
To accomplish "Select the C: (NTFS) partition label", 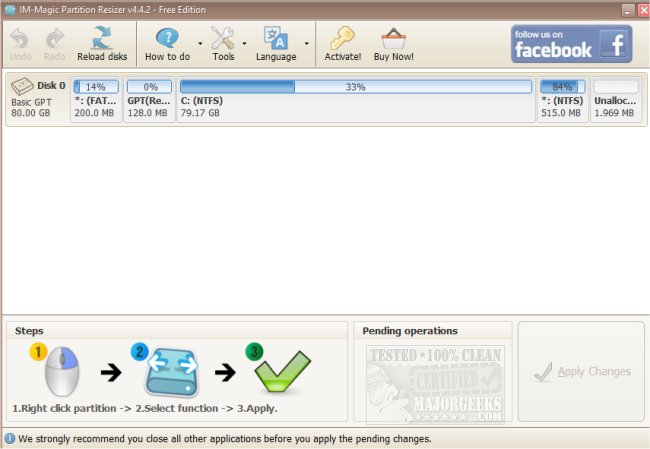I will (x=201, y=101).
